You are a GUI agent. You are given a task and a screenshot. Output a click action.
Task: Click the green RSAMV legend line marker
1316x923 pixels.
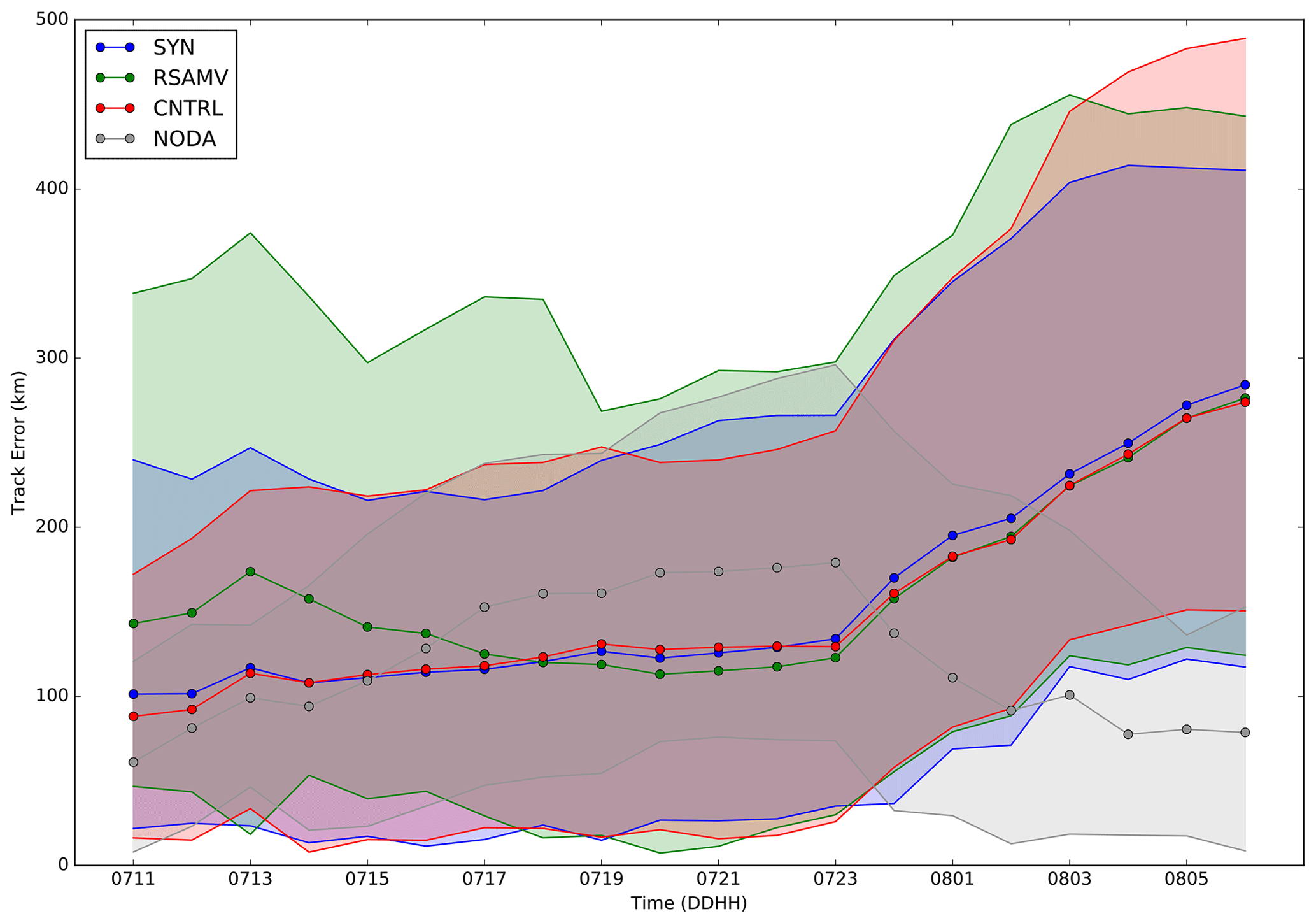pyautogui.click(x=115, y=78)
